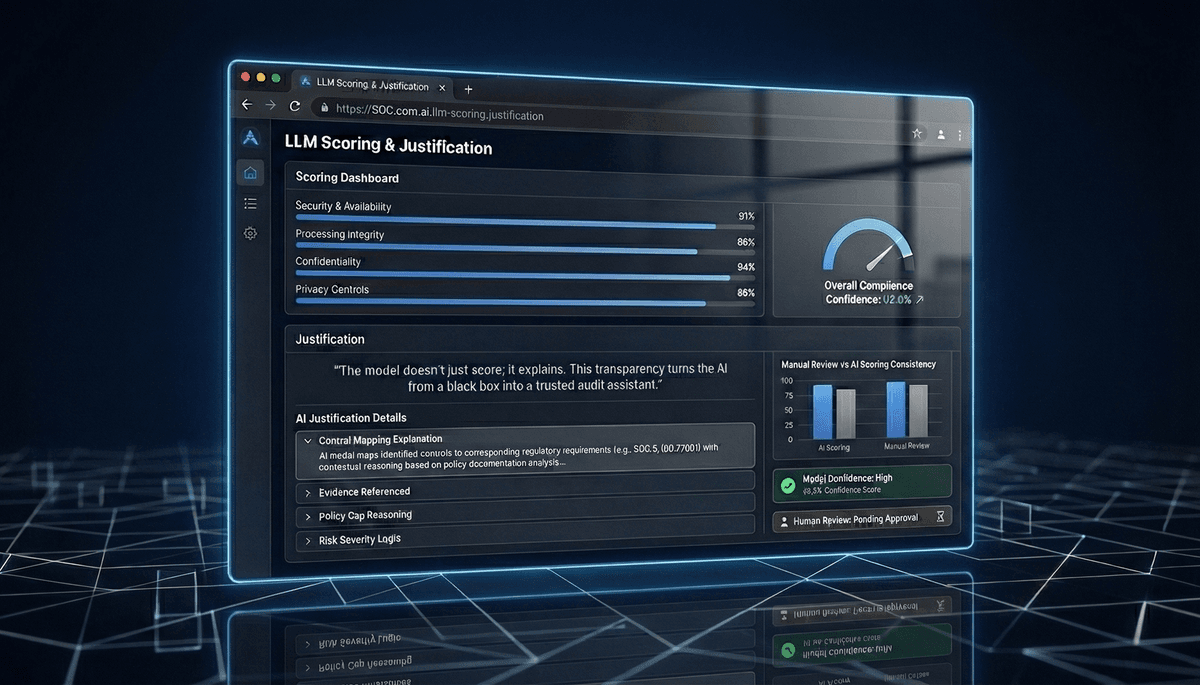The height and width of the screenshot is (685, 1200).
Task: Click the Processing Integrity label
Action: pos(340,234)
